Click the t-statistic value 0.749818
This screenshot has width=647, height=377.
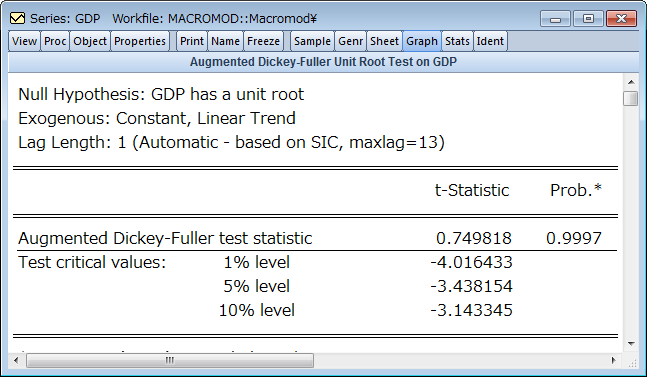point(474,238)
